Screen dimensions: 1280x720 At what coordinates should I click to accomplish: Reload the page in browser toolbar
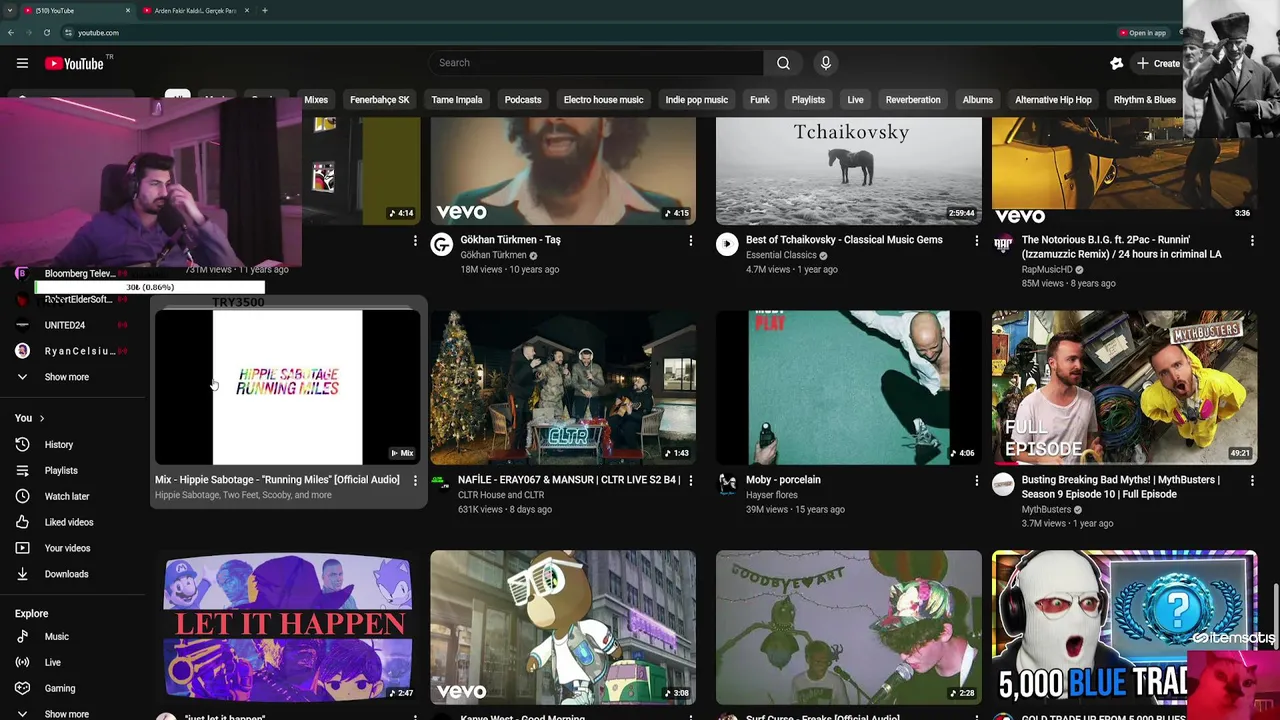pos(46,32)
